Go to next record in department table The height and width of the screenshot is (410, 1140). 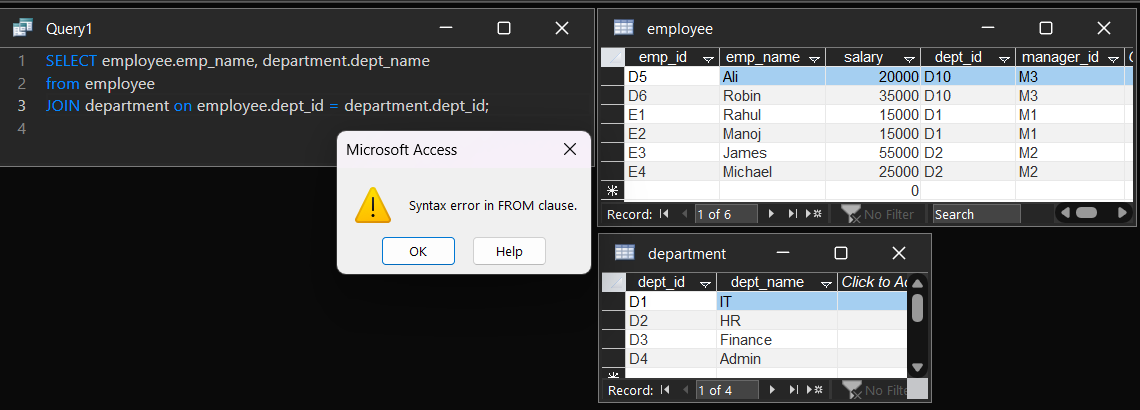coord(771,390)
